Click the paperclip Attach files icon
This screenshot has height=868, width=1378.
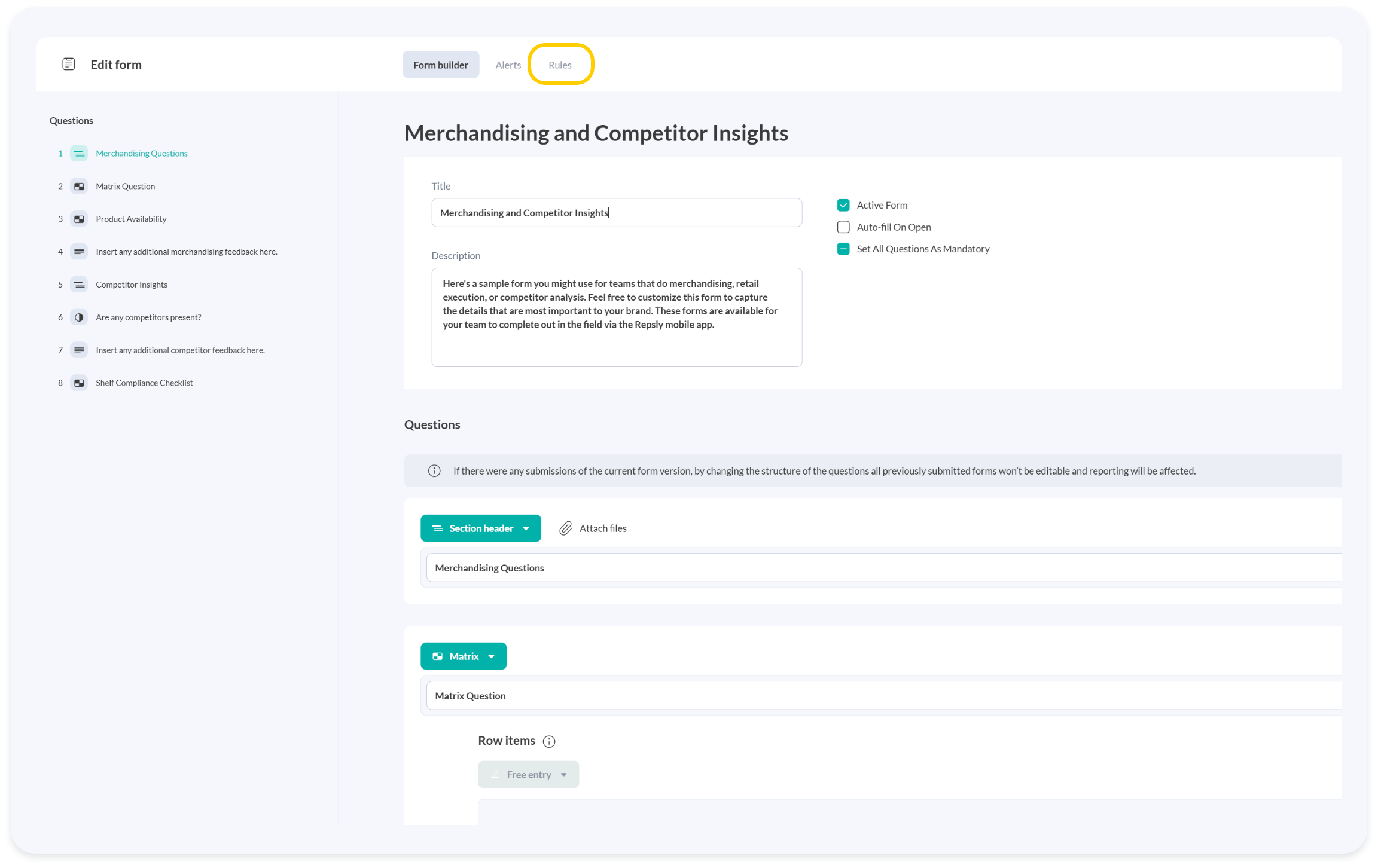pyautogui.click(x=565, y=528)
